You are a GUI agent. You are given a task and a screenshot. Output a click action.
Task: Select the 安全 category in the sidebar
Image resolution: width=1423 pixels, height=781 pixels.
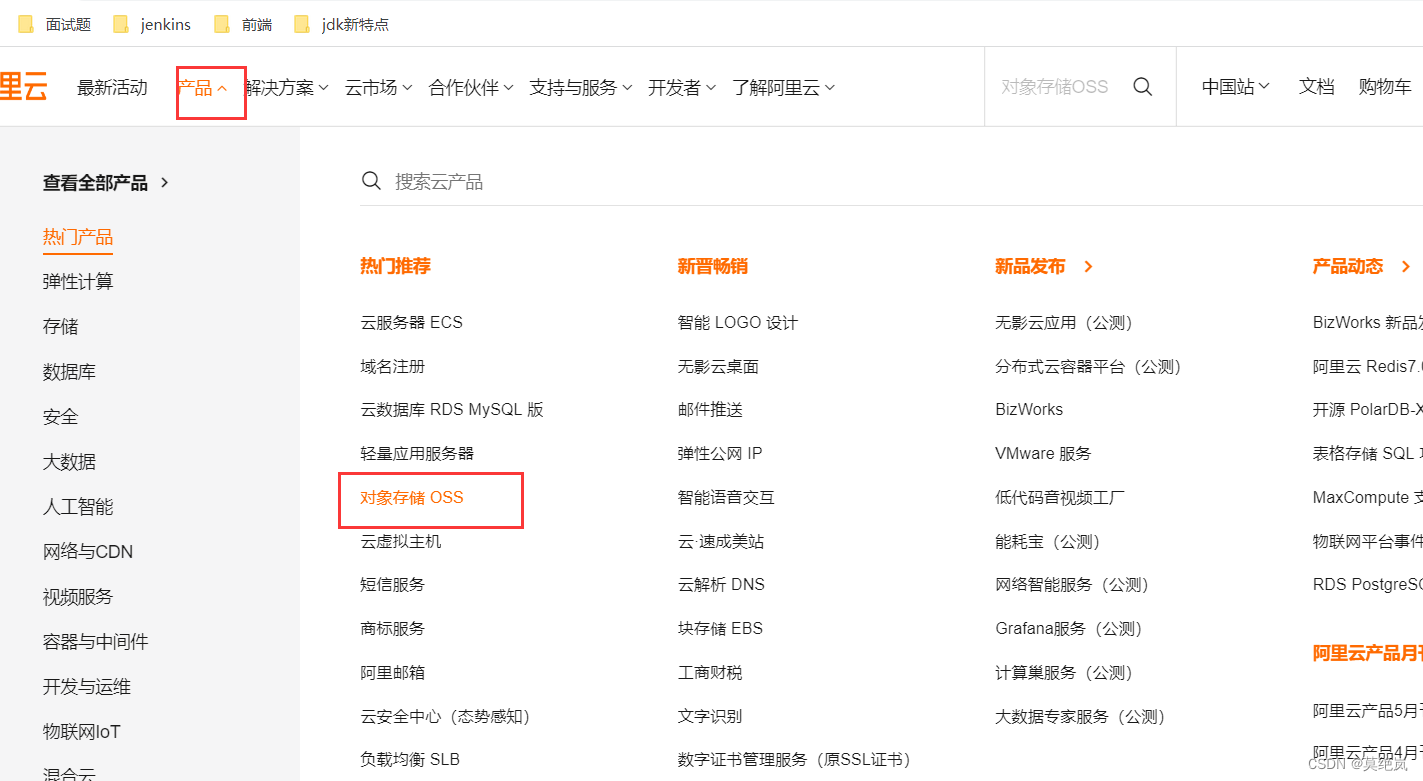tap(60, 417)
